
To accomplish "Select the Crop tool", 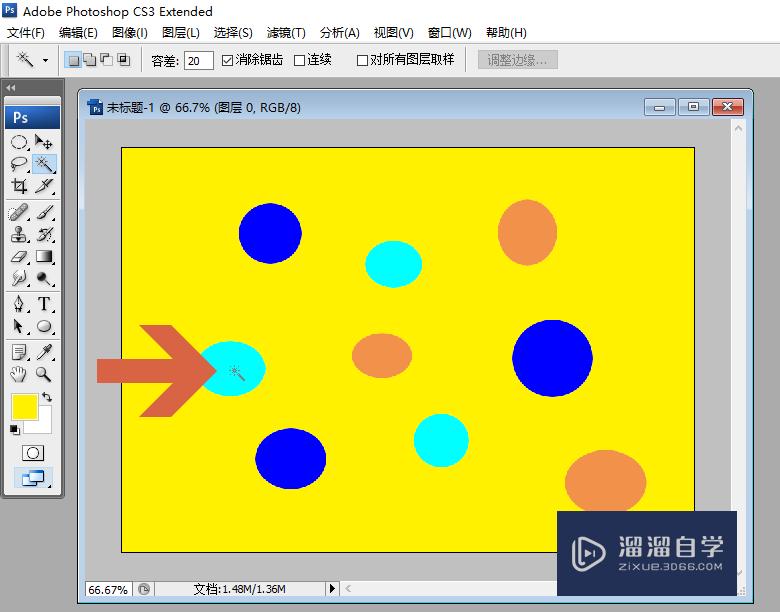I will (19, 186).
